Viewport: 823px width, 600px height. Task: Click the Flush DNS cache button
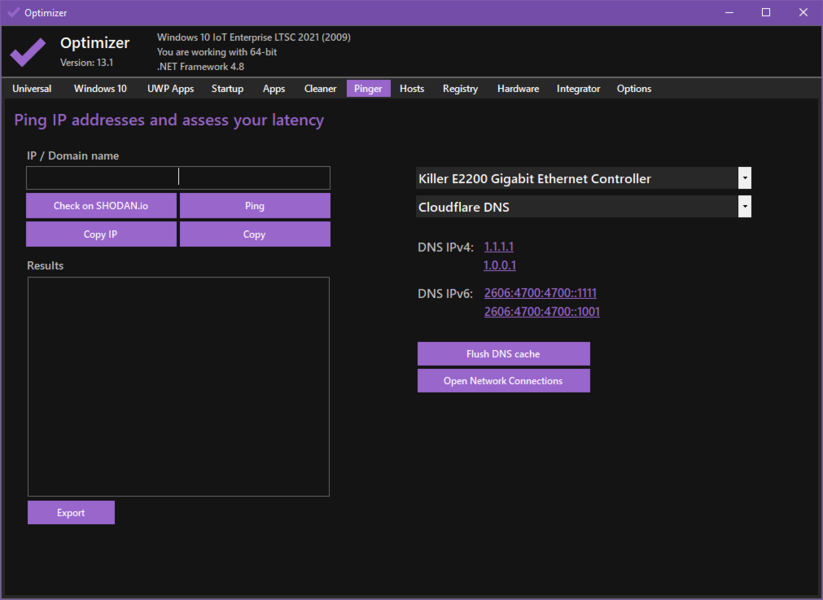click(503, 353)
